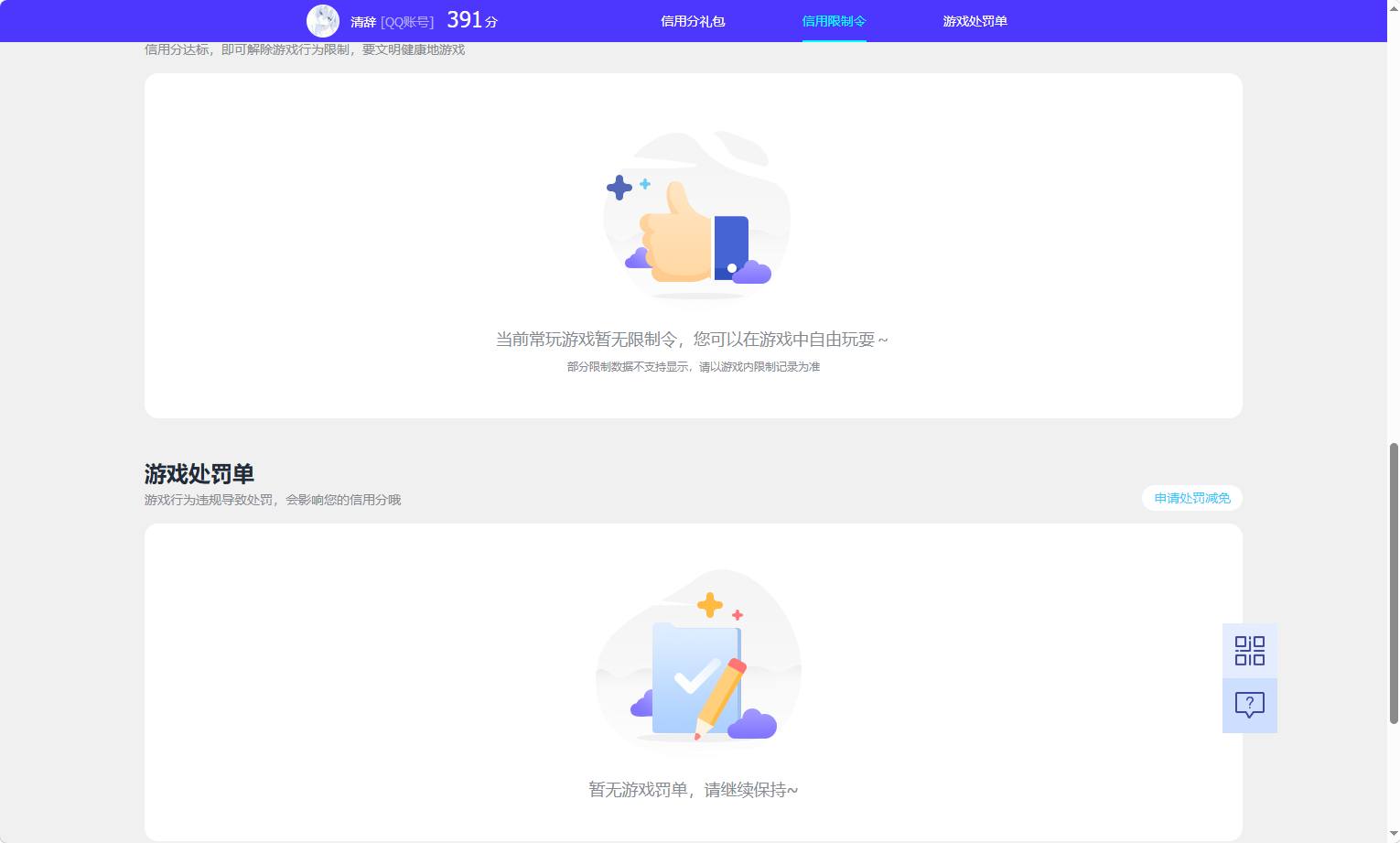Click the [QQ账号] account label
1400x843 pixels.
(x=407, y=22)
